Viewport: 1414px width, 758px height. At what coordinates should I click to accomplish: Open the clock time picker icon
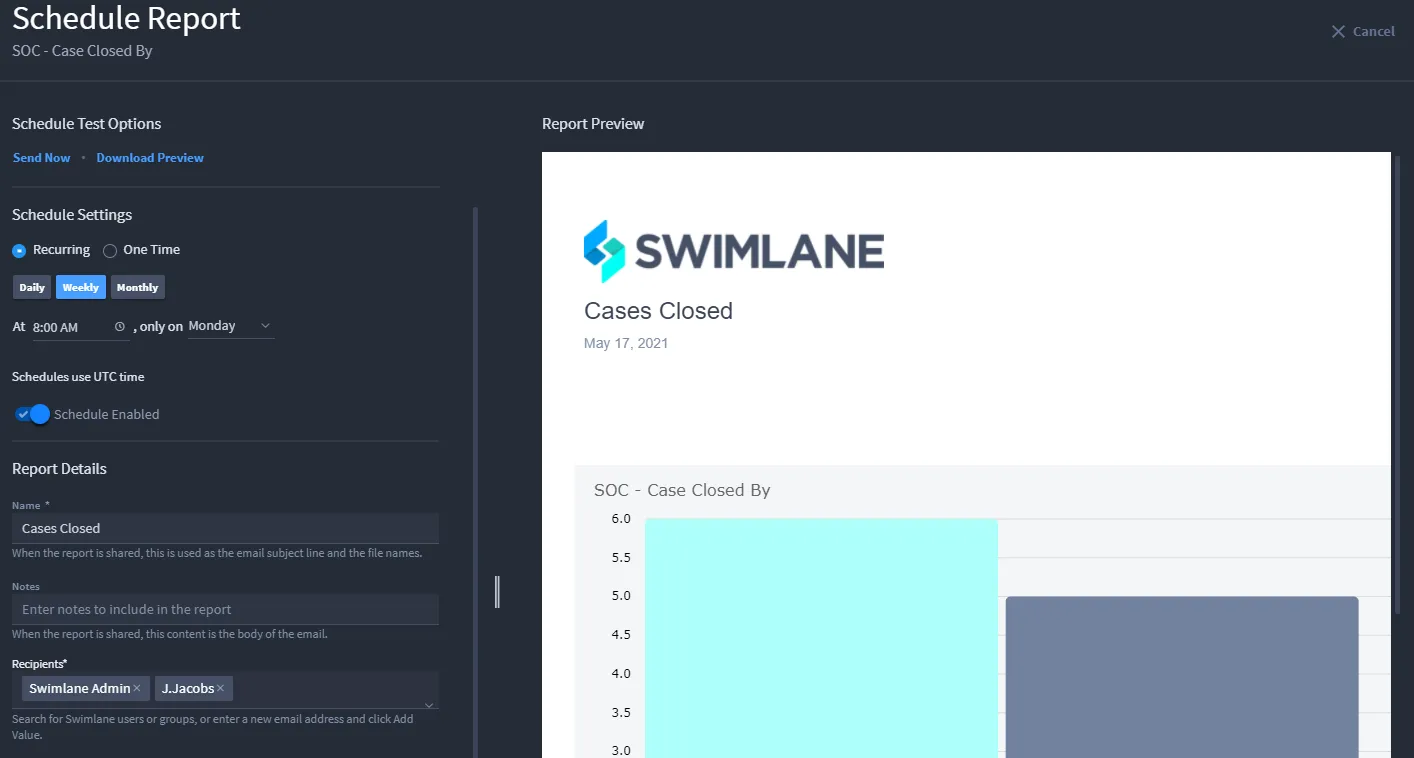tap(120, 327)
